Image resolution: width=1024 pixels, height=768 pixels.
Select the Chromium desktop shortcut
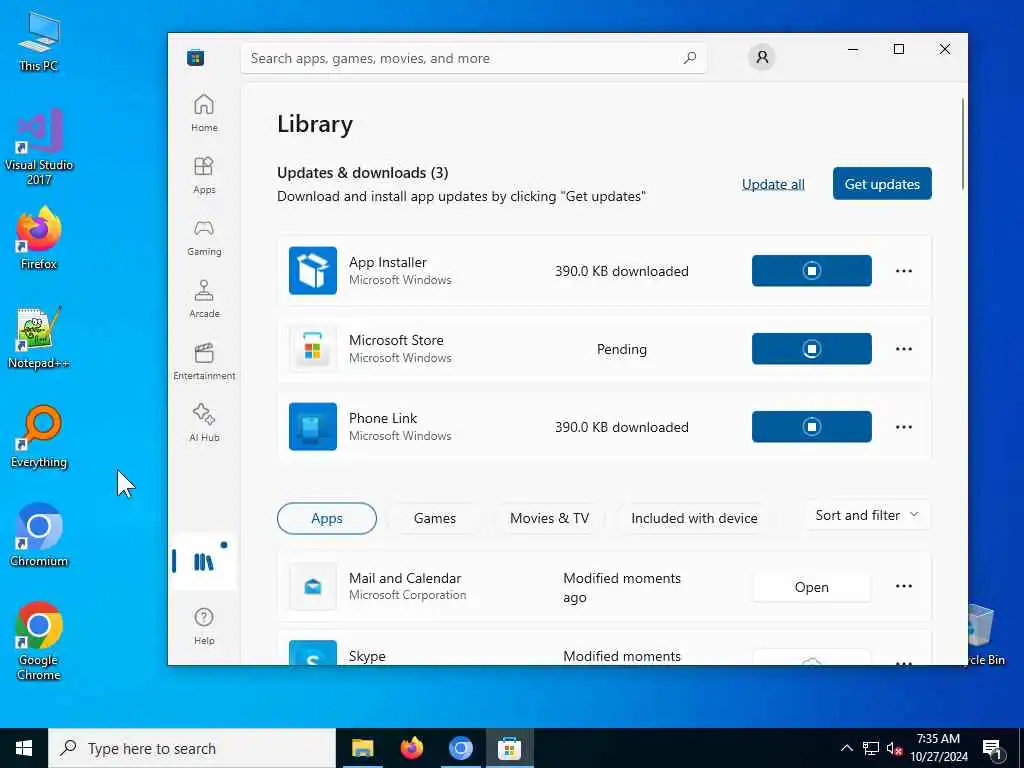point(39,536)
